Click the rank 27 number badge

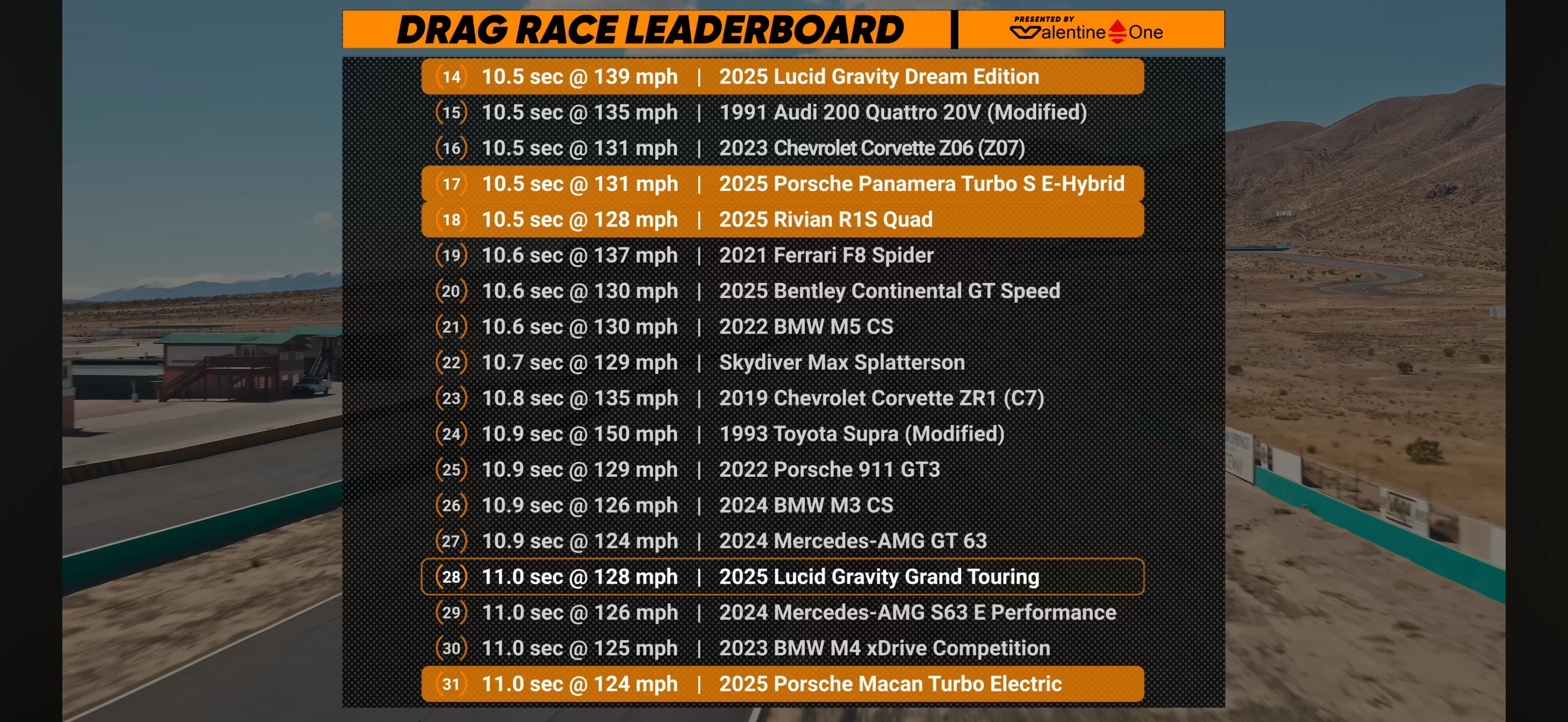[x=452, y=540]
